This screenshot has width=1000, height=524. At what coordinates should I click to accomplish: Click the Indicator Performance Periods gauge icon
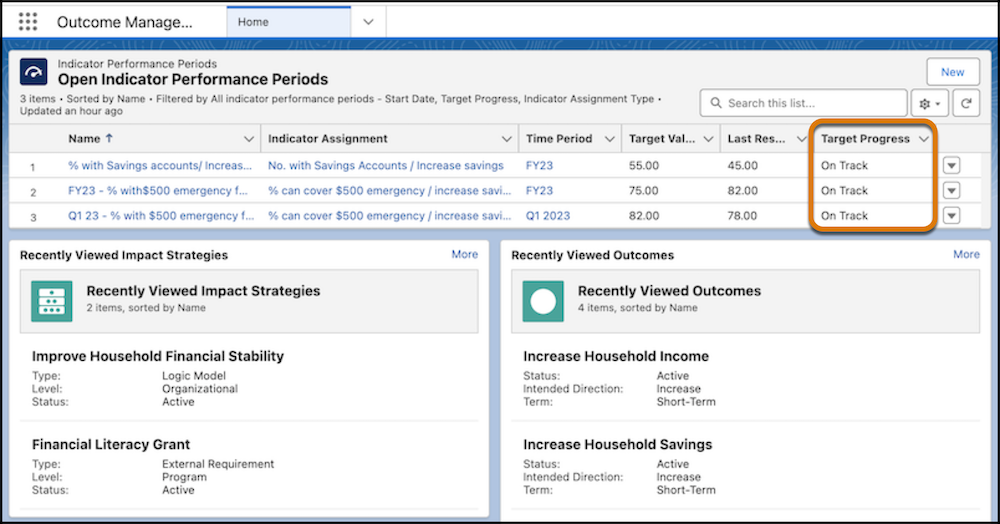[33, 72]
